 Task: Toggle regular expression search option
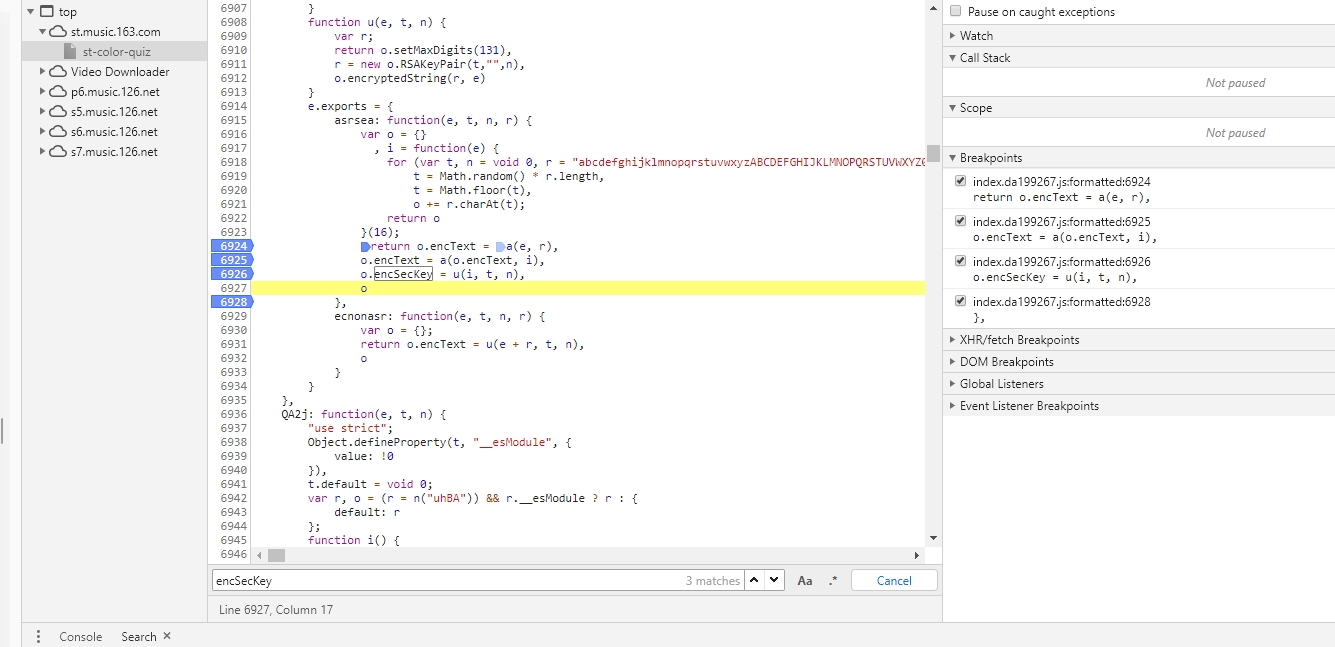coord(833,580)
